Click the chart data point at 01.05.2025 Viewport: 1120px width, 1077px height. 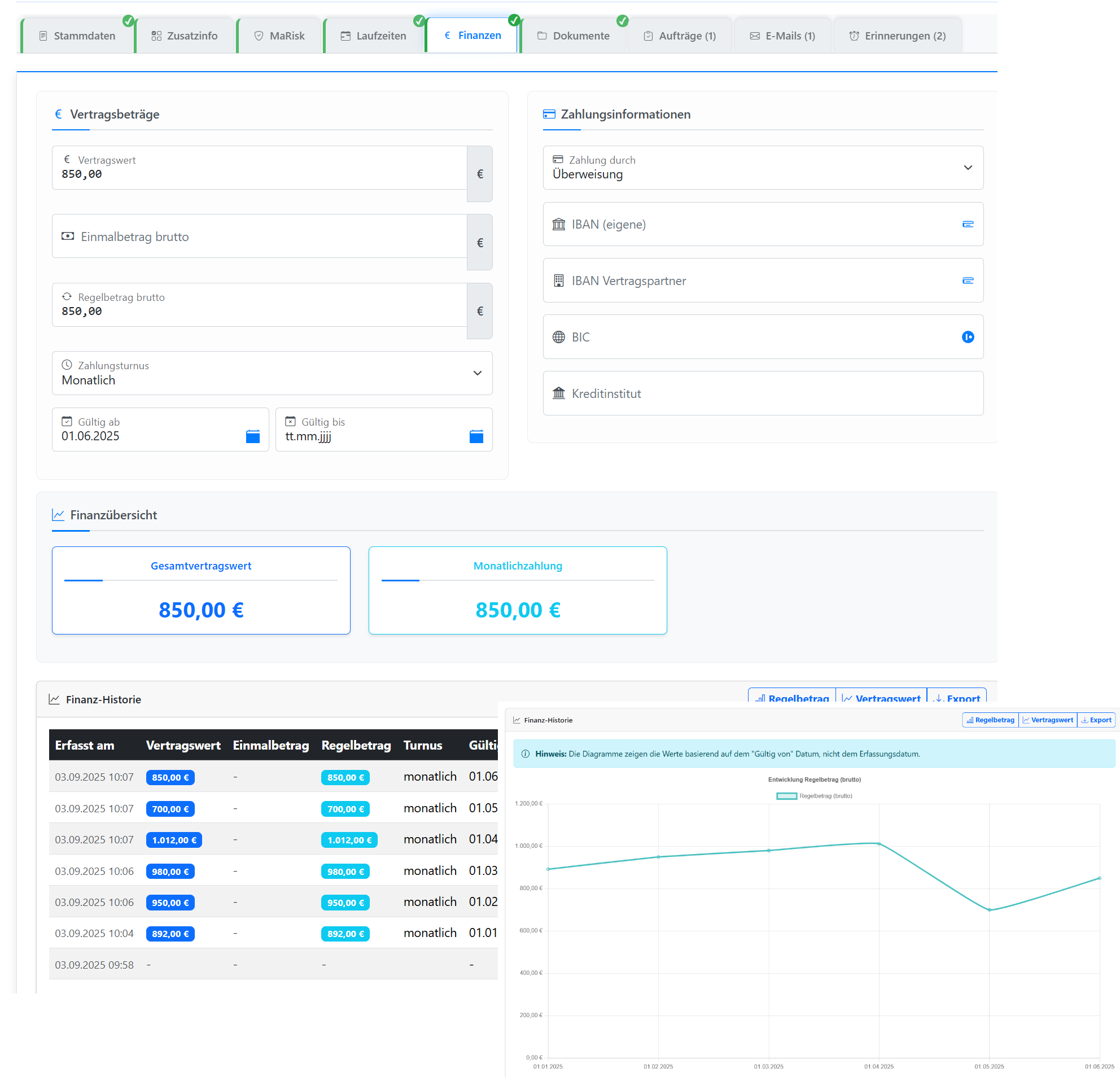(x=989, y=909)
